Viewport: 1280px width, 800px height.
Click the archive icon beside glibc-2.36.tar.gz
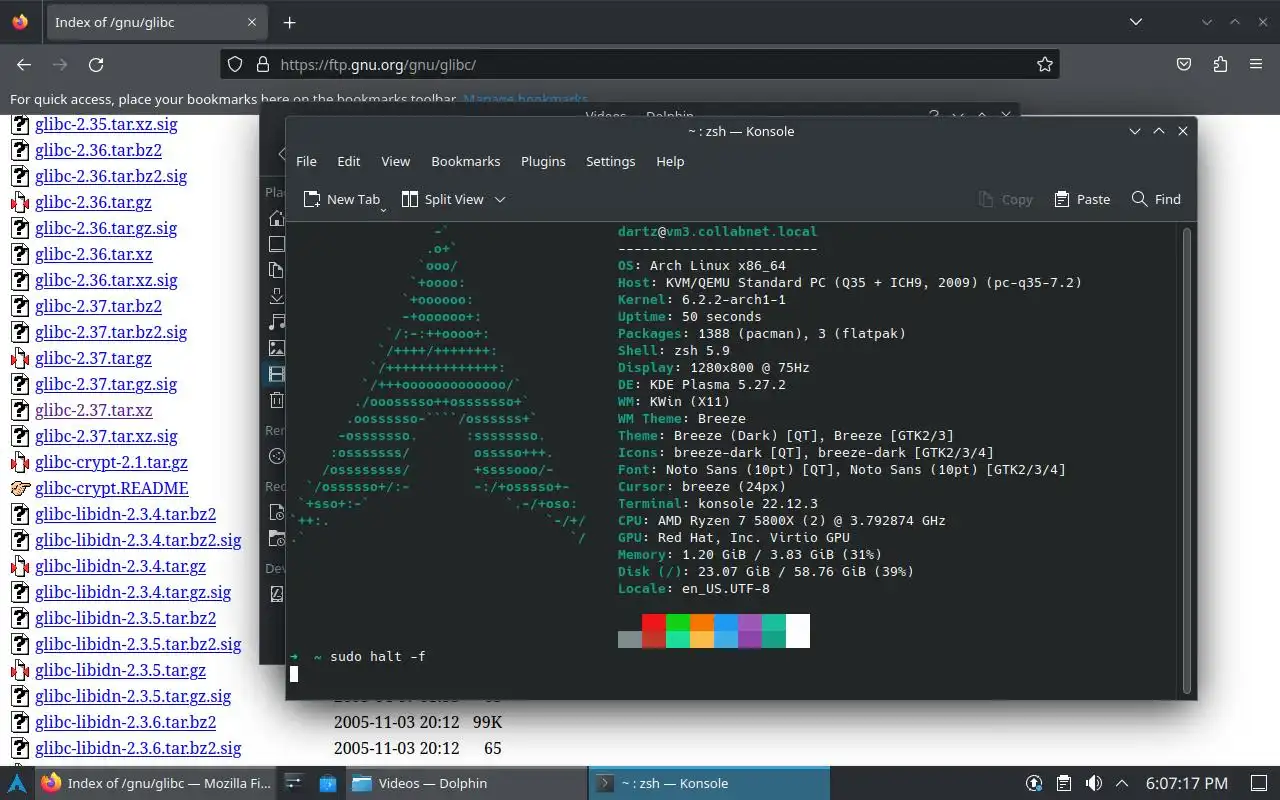20,202
